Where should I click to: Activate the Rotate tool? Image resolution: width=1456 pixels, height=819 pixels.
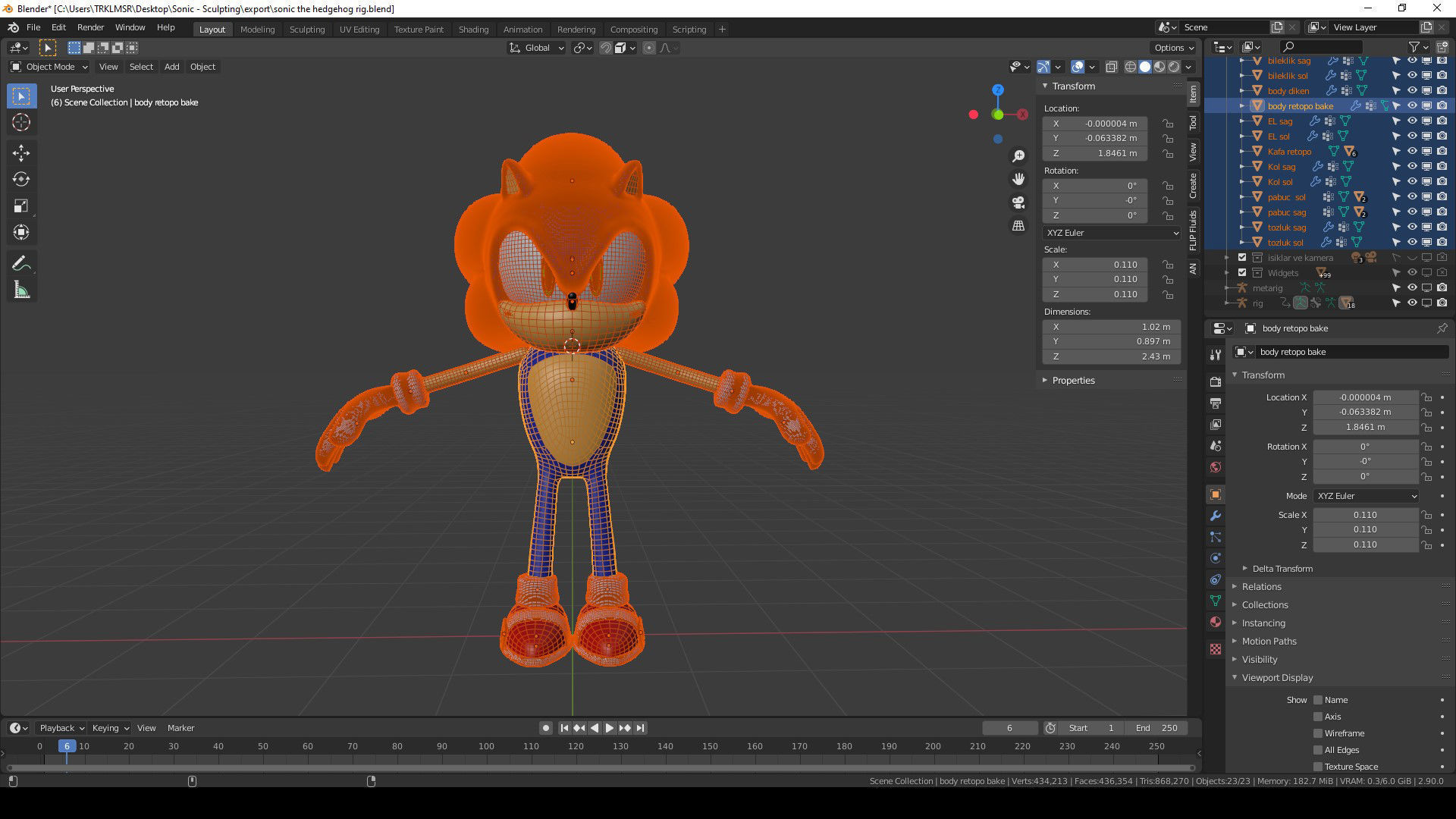point(21,180)
